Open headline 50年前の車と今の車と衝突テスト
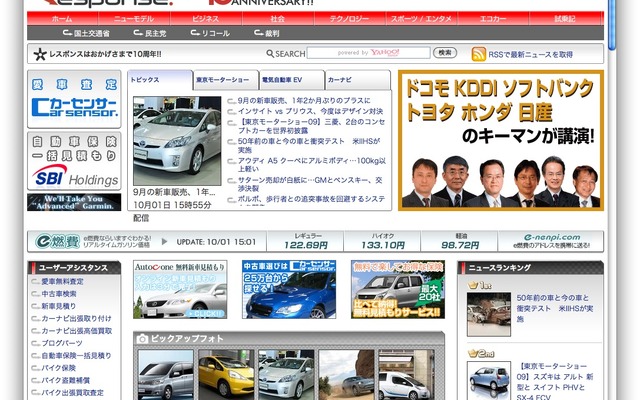Image resolution: width=640 pixels, height=400 pixels. point(309,145)
